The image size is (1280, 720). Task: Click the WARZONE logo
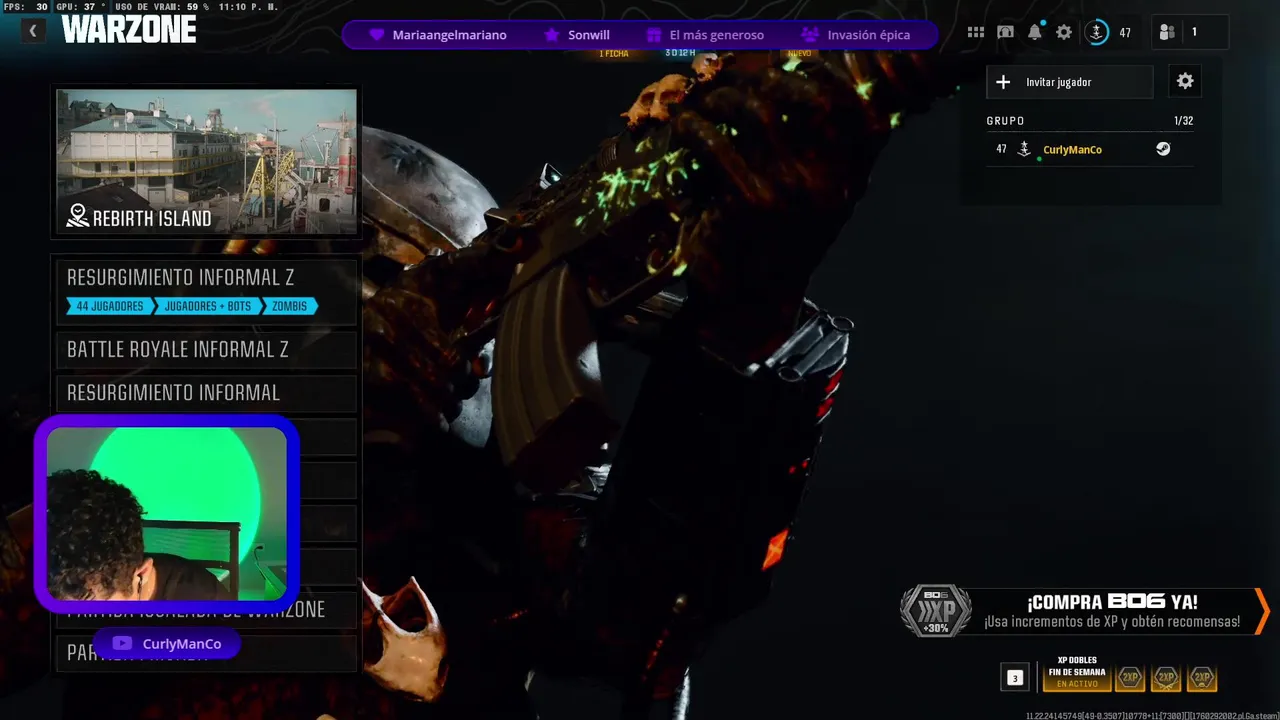128,29
